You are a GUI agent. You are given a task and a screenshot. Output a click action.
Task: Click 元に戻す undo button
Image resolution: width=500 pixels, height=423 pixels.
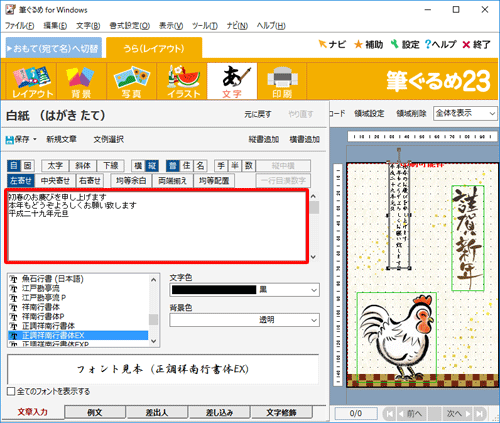(x=258, y=114)
